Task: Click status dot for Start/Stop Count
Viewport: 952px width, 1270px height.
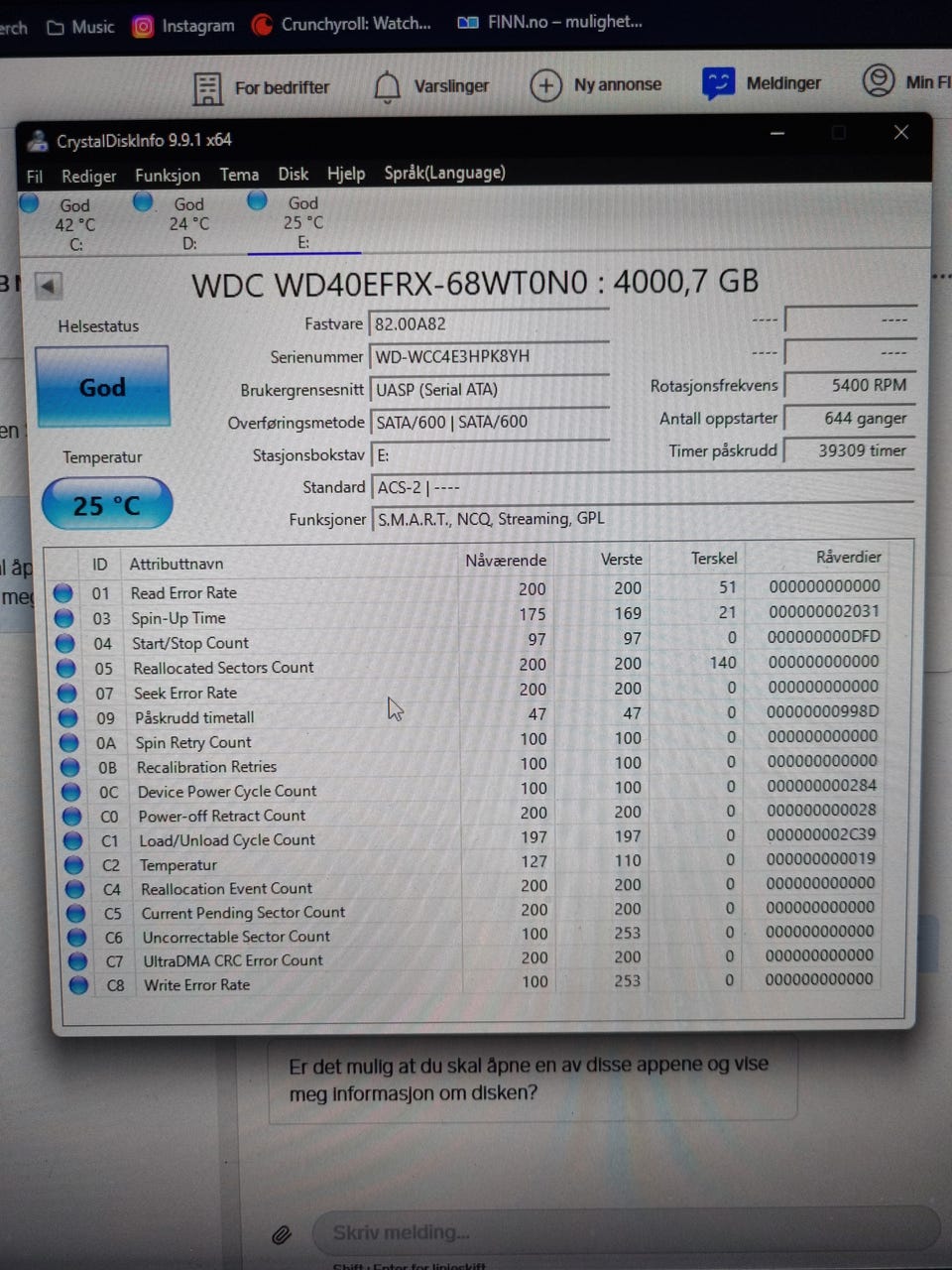Action: point(64,642)
